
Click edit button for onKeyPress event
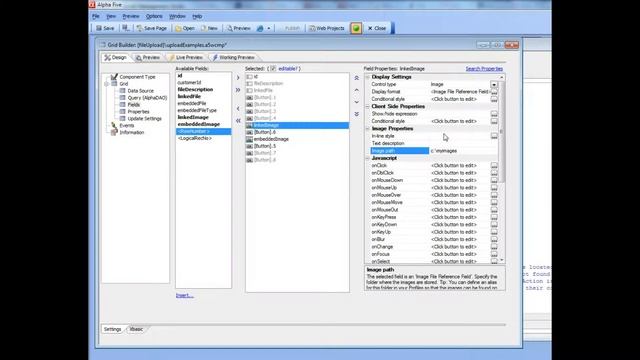[494, 217]
